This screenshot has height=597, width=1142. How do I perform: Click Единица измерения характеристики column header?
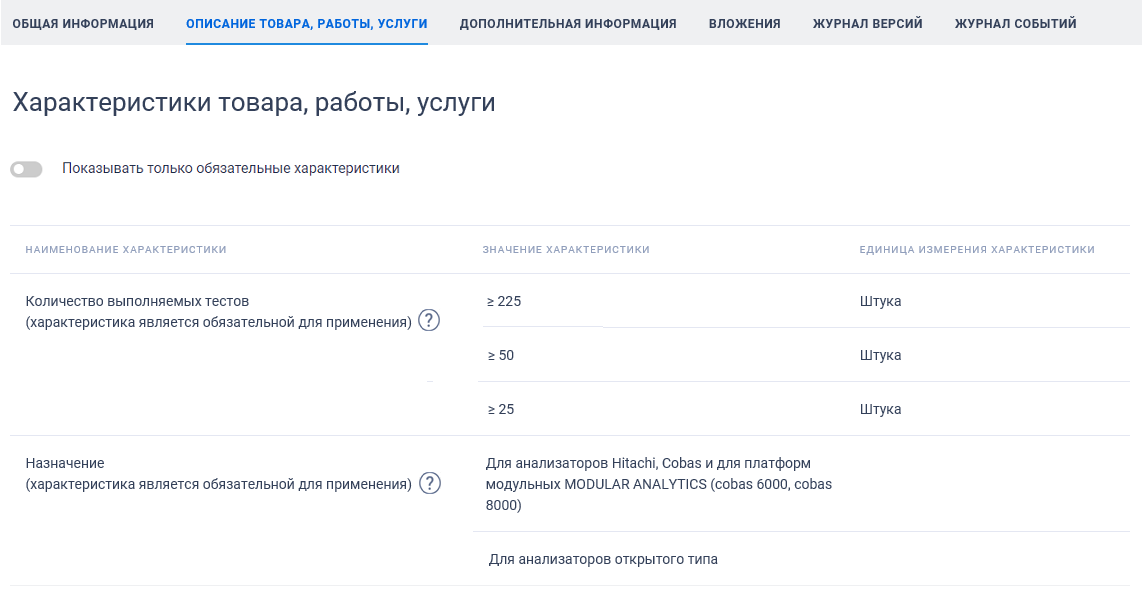click(x=977, y=249)
